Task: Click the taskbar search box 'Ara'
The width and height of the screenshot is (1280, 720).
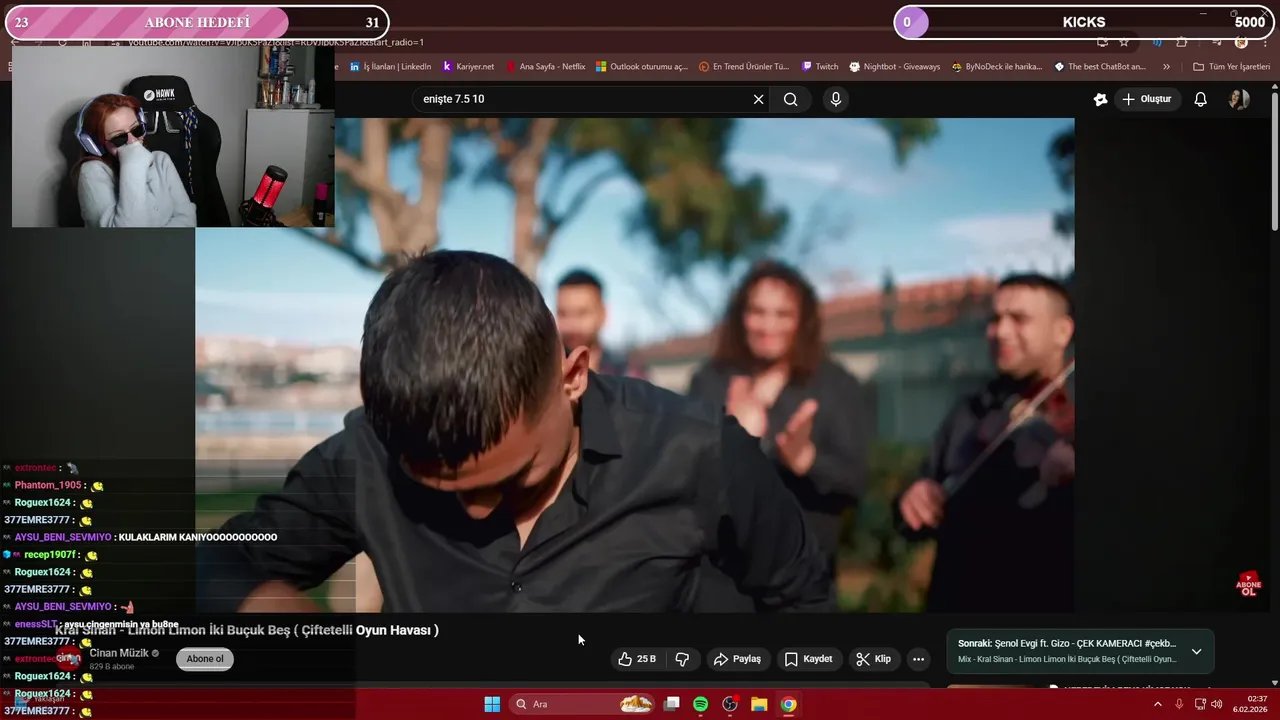Action: pos(583,704)
